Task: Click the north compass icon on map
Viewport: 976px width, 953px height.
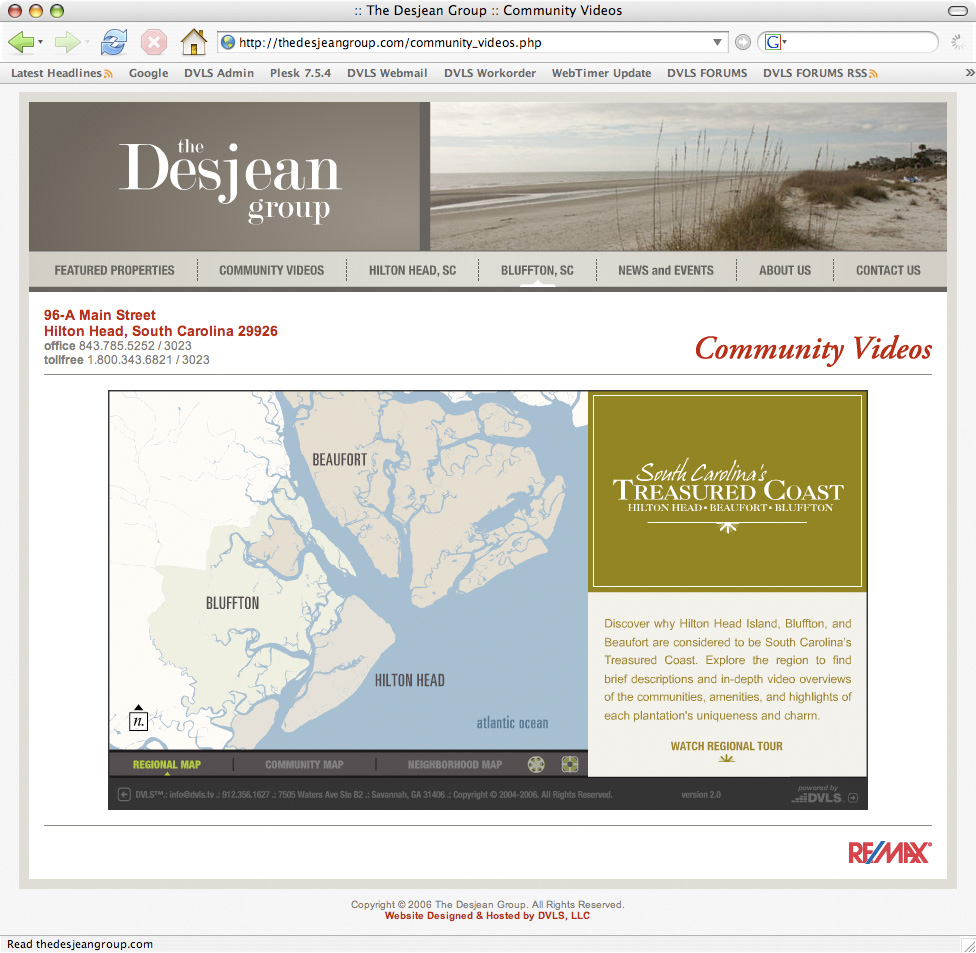Action: click(138, 718)
